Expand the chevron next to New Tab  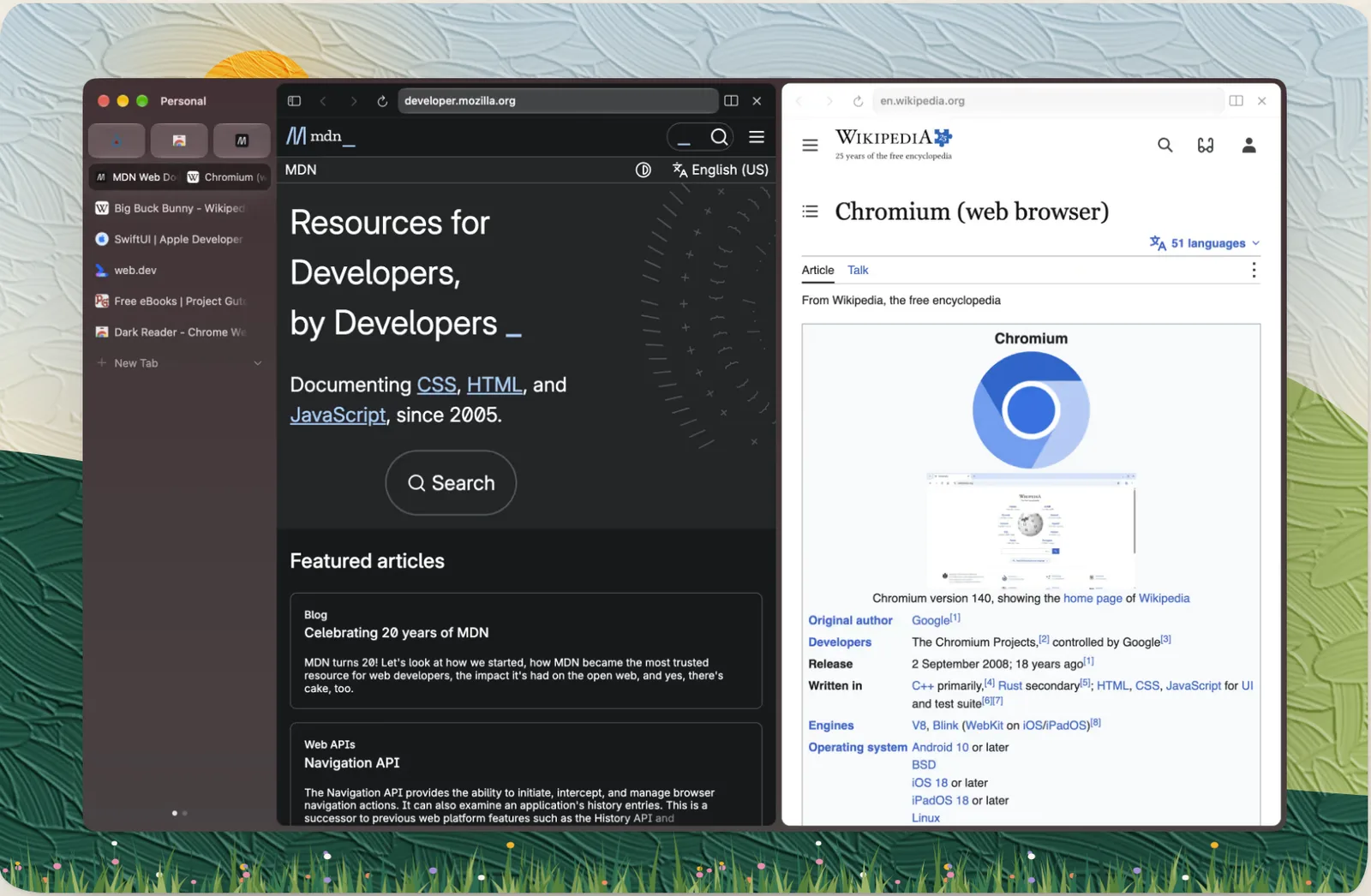[x=258, y=363]
